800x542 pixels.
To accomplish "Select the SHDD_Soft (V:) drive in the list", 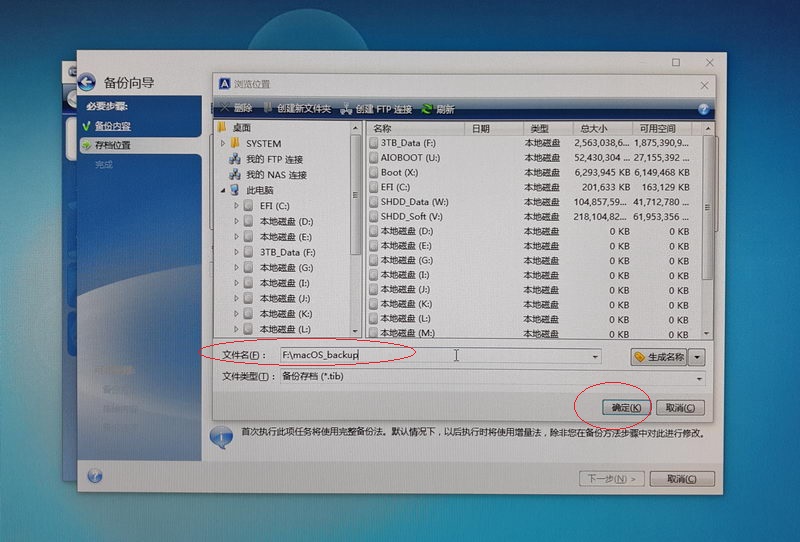I will coord(531,216).
